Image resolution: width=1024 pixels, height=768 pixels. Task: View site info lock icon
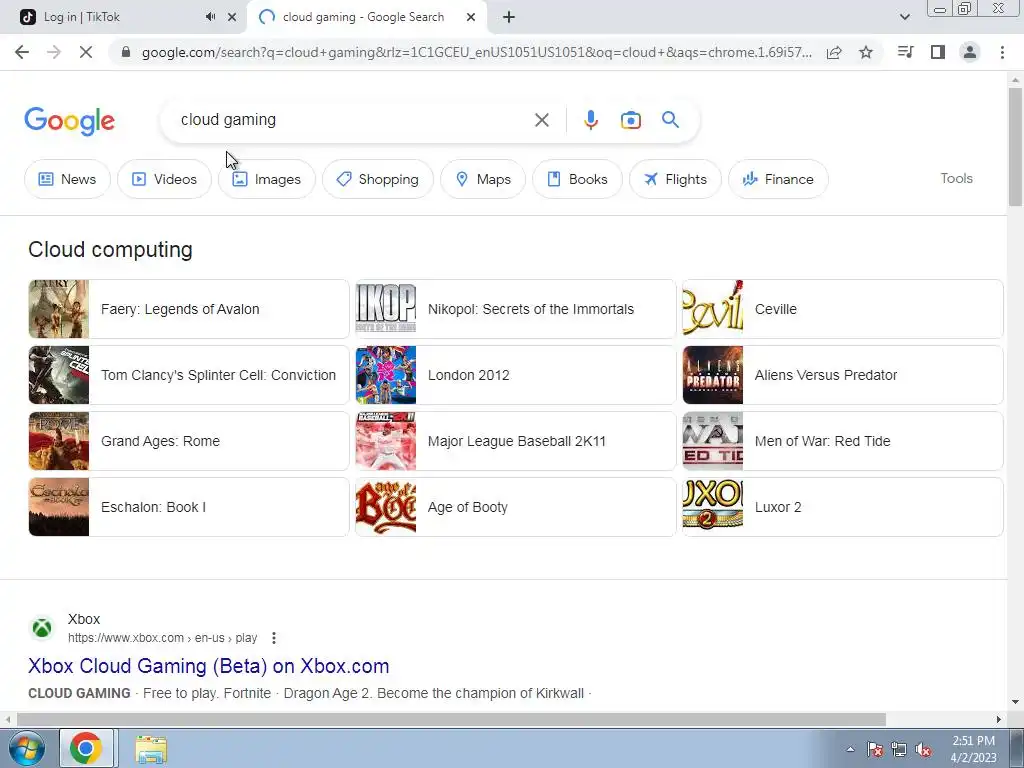126,52
